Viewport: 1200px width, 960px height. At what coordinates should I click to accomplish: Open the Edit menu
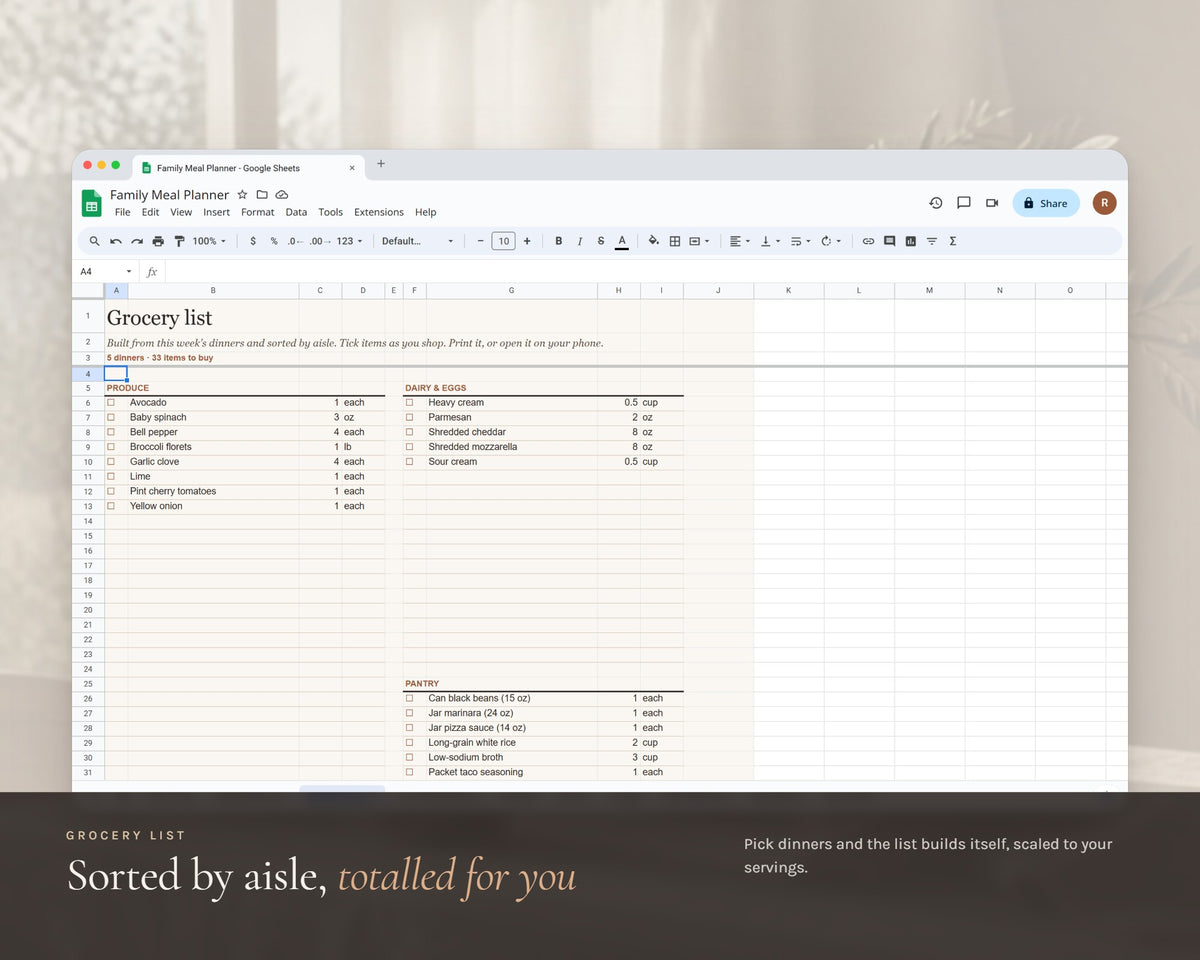click(150, 212)
